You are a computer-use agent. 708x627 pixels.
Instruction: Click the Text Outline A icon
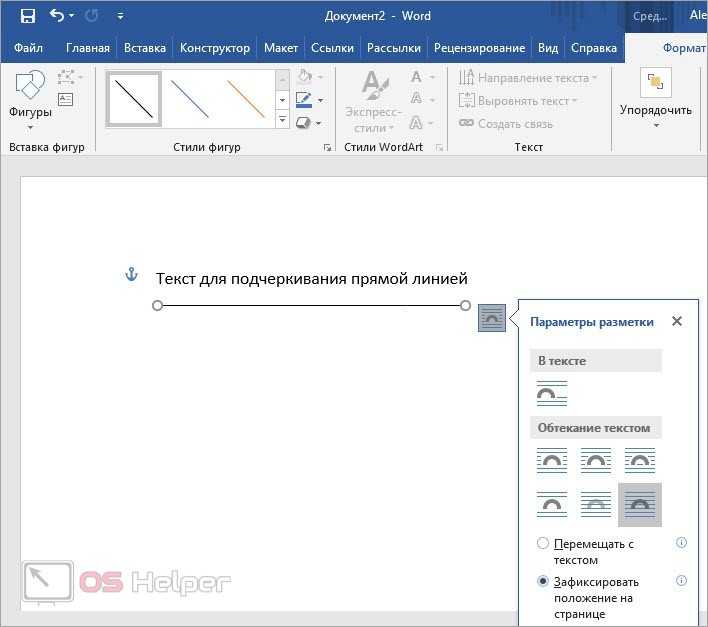(x=416, y=99)
